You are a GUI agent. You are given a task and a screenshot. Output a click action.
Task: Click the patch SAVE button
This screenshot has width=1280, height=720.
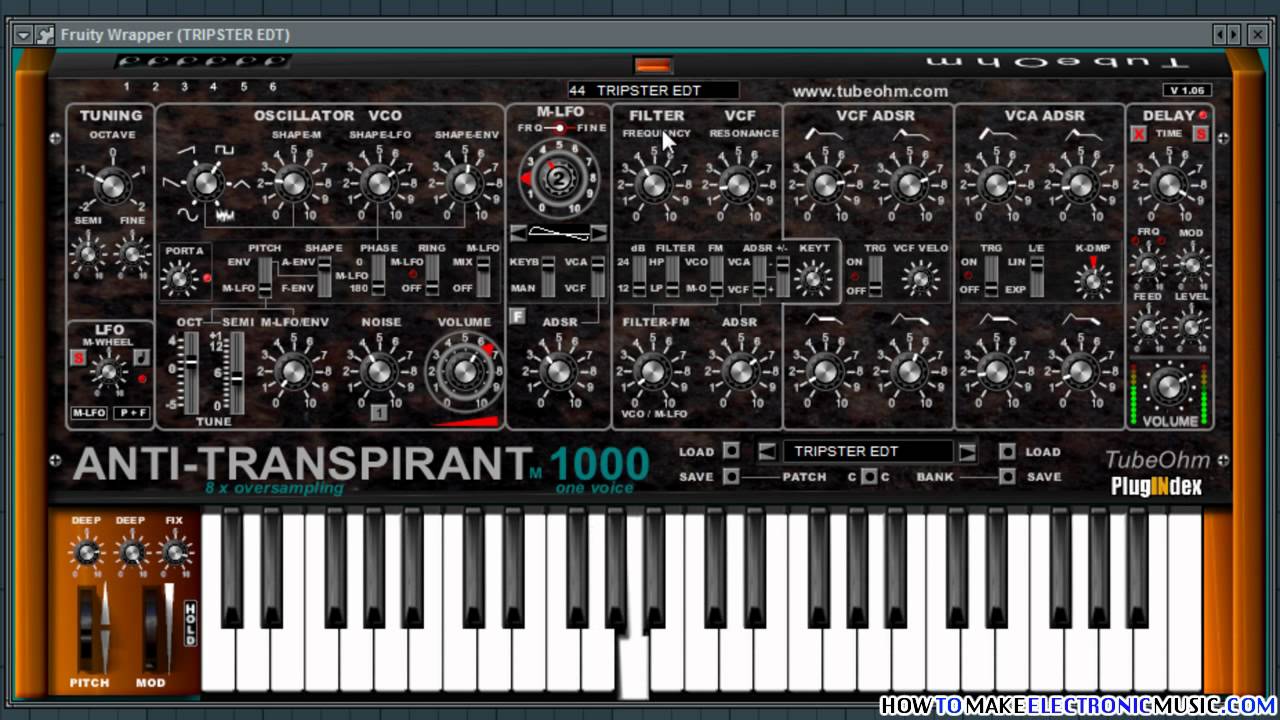[x=731, y=476]
